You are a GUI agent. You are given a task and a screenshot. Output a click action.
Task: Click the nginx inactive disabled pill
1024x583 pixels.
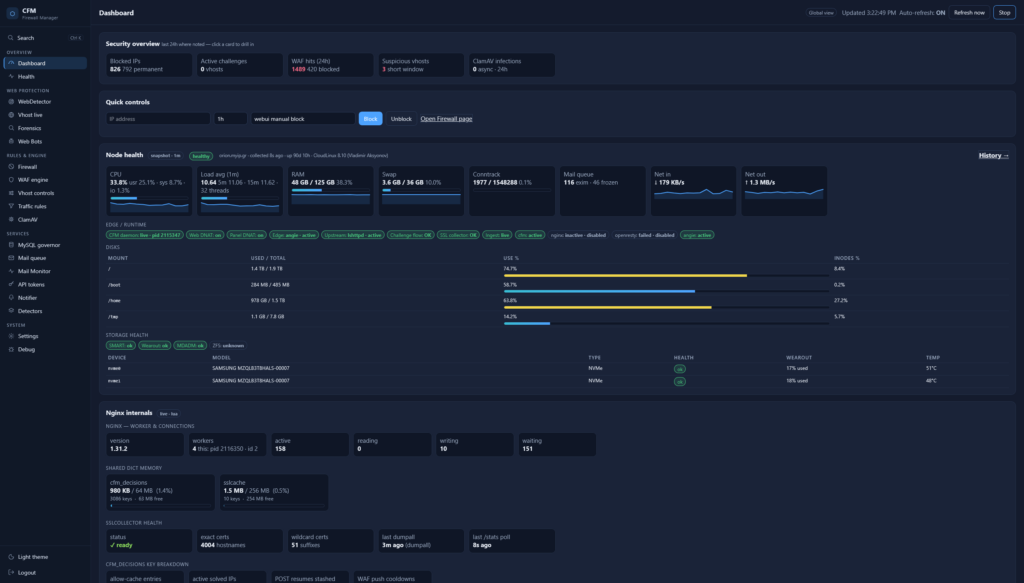point(578,235)
